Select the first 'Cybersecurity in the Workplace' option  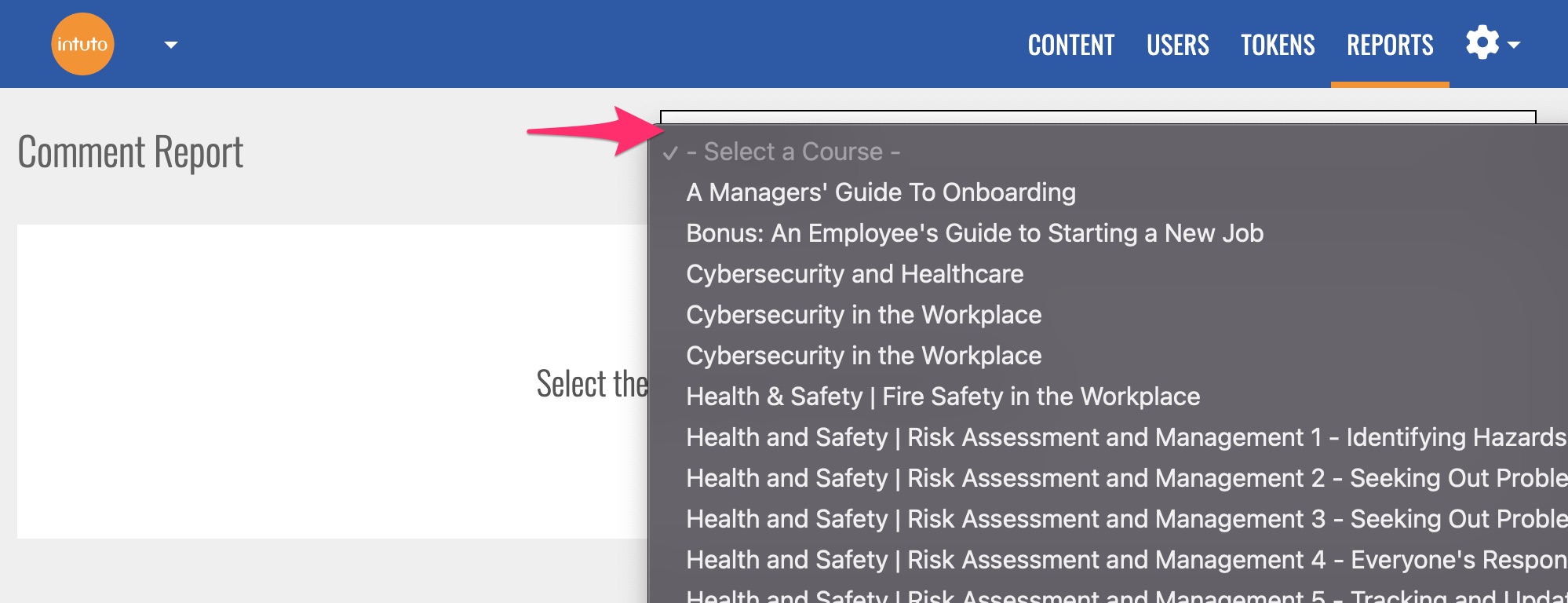coord(863,315)
